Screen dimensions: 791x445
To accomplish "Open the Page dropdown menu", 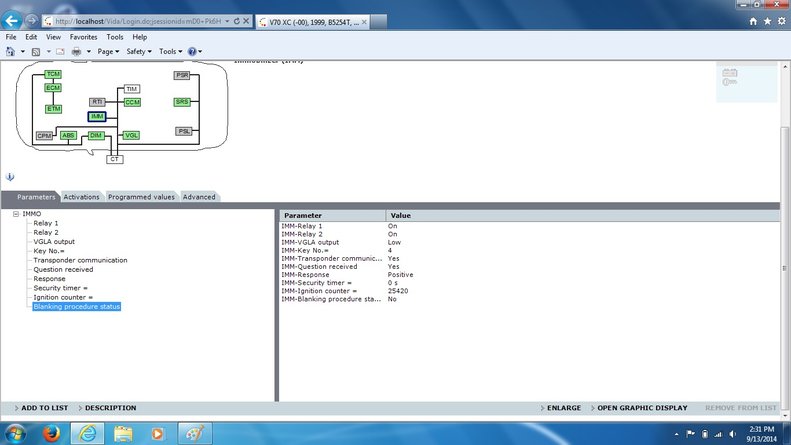I will (x=108, y=51).
